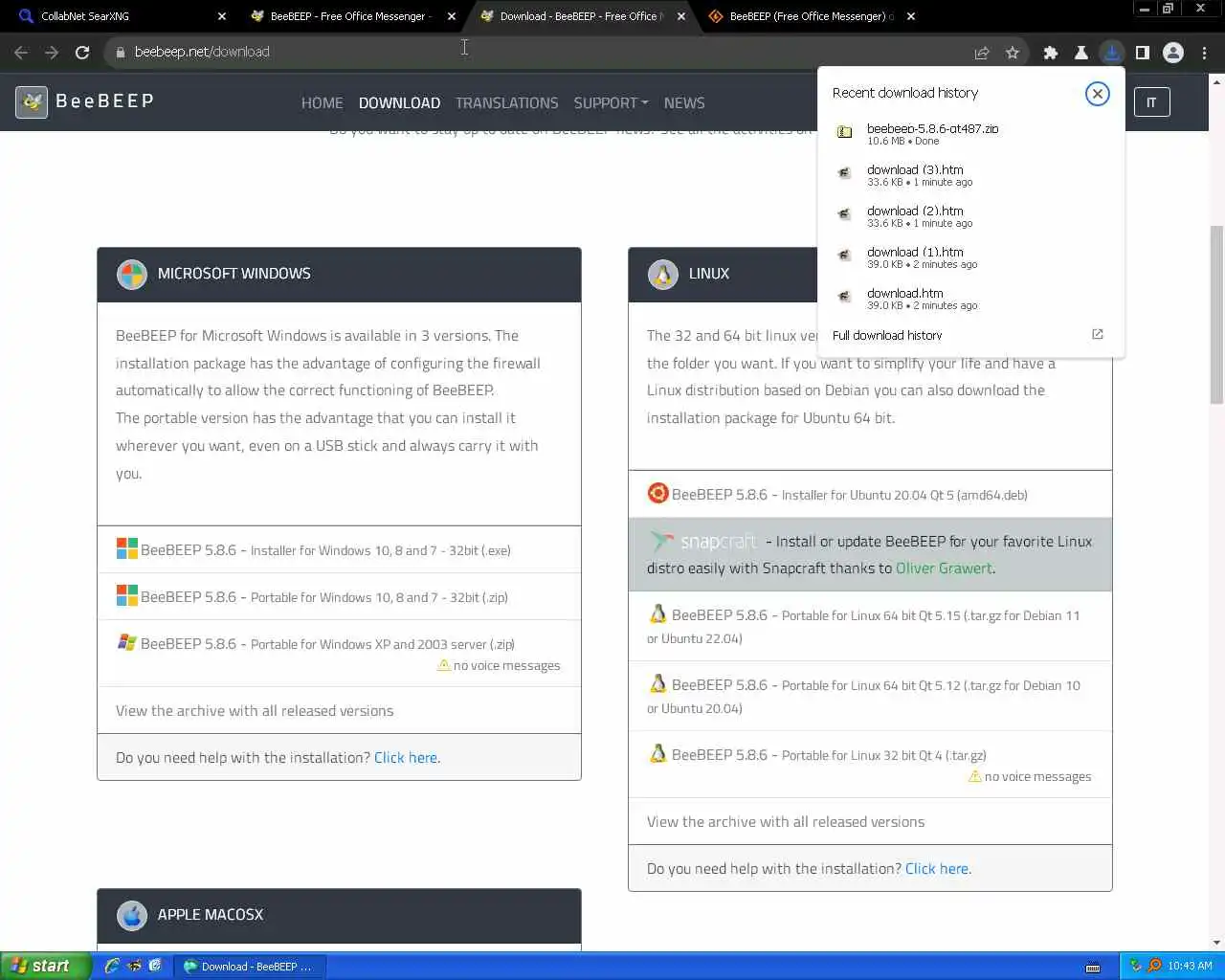Click the page vertical scrollbar thumb

pos(1216,315)
